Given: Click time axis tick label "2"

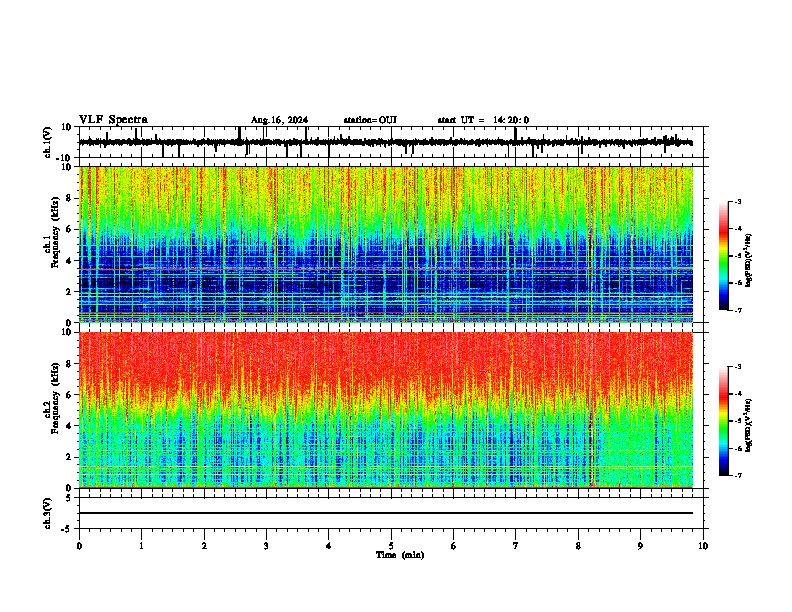Looking at the screenshot, I should (x=204, y=546).
